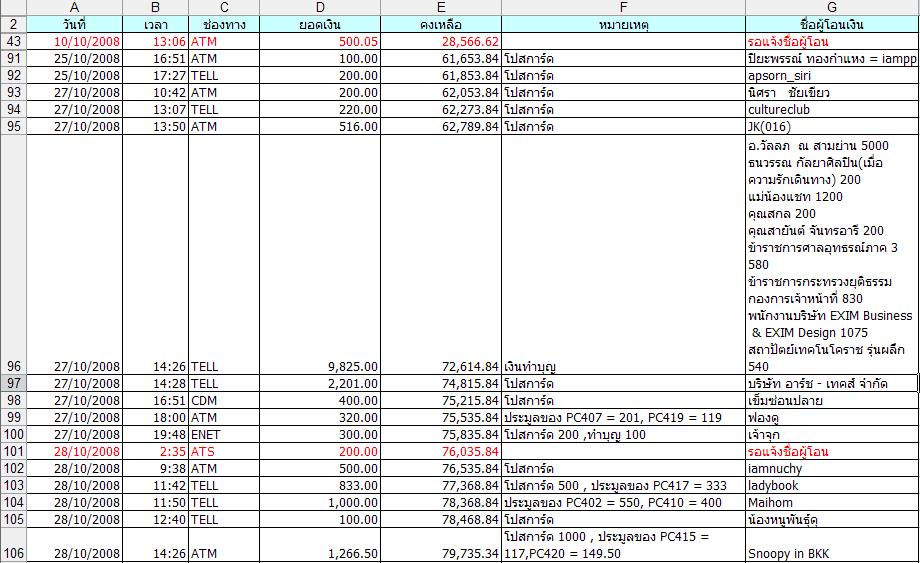Click the เวลา header cell

pyautogui.click(x=155, y=25)
